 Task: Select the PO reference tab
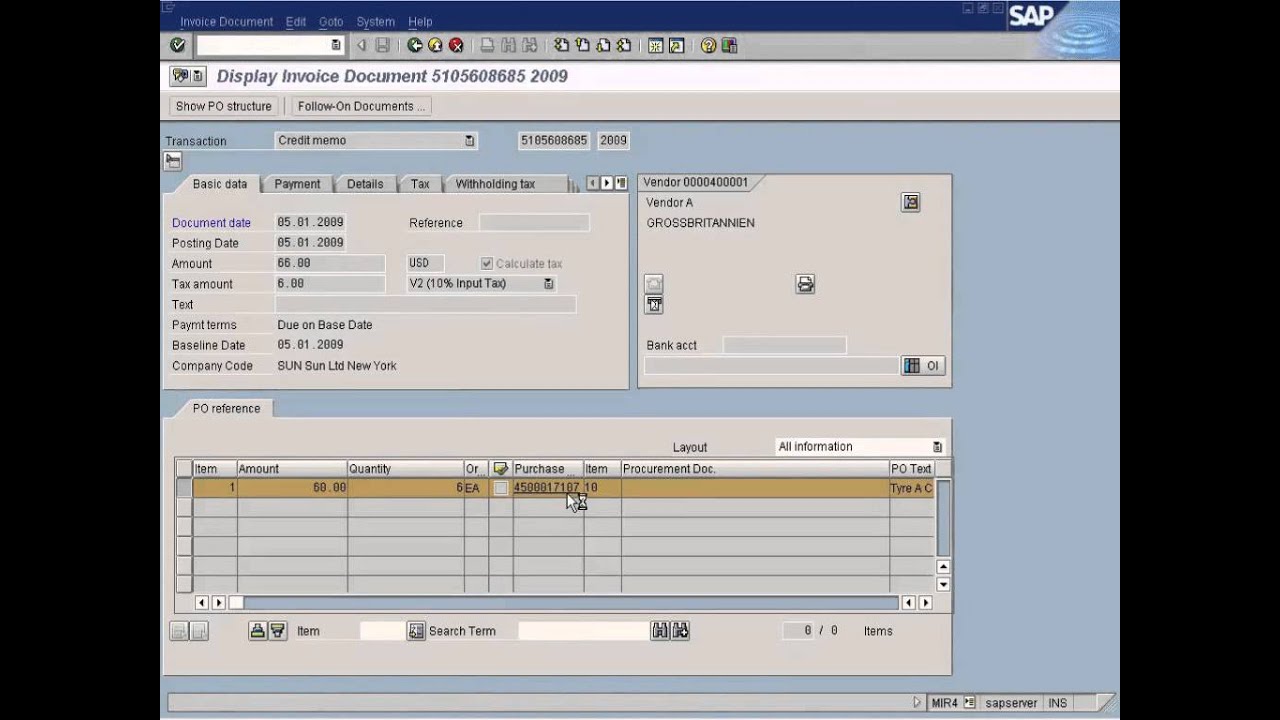coord(226,408)
